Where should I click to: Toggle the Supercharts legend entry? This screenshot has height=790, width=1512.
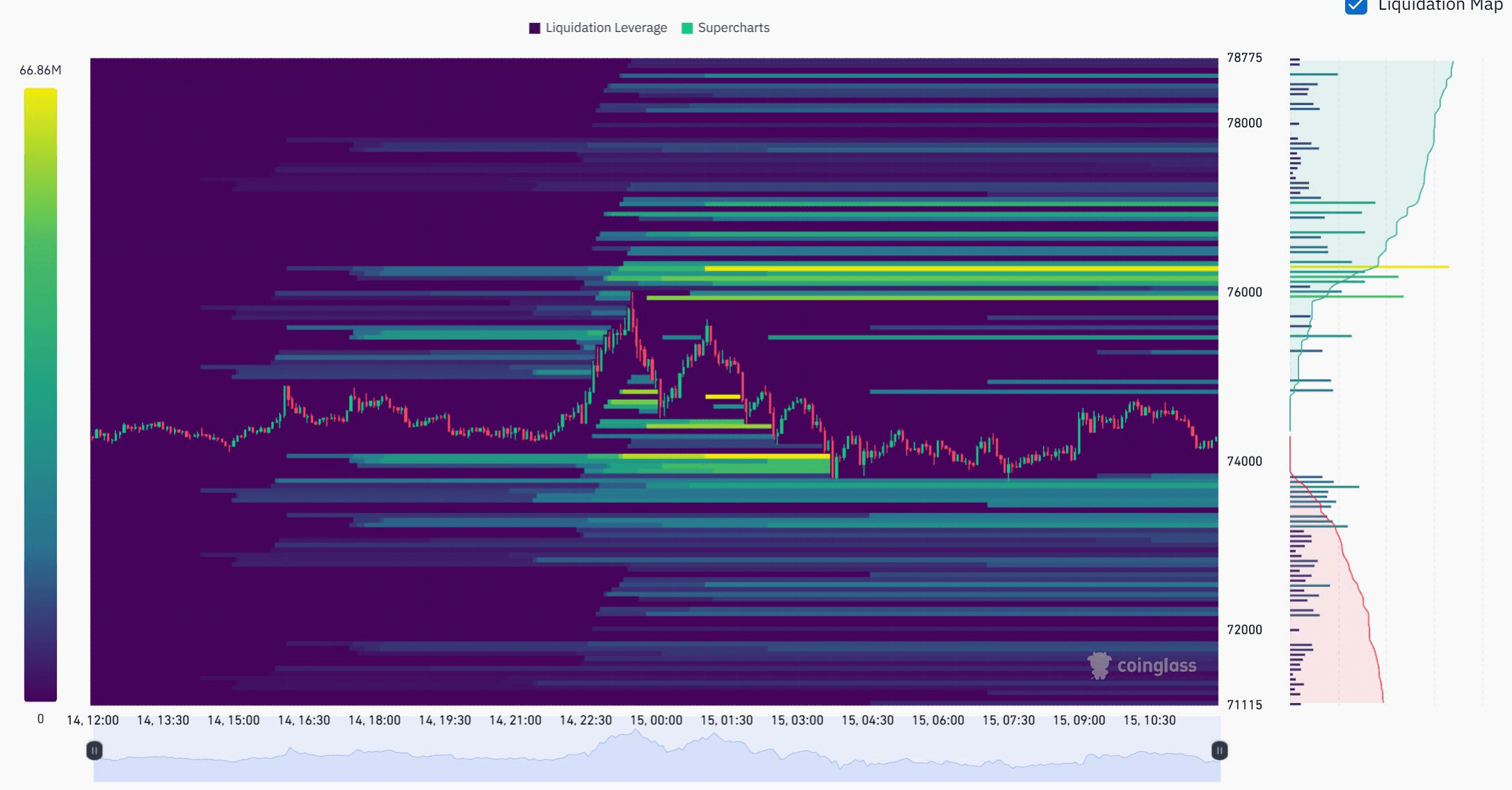[x=732, y=28]
